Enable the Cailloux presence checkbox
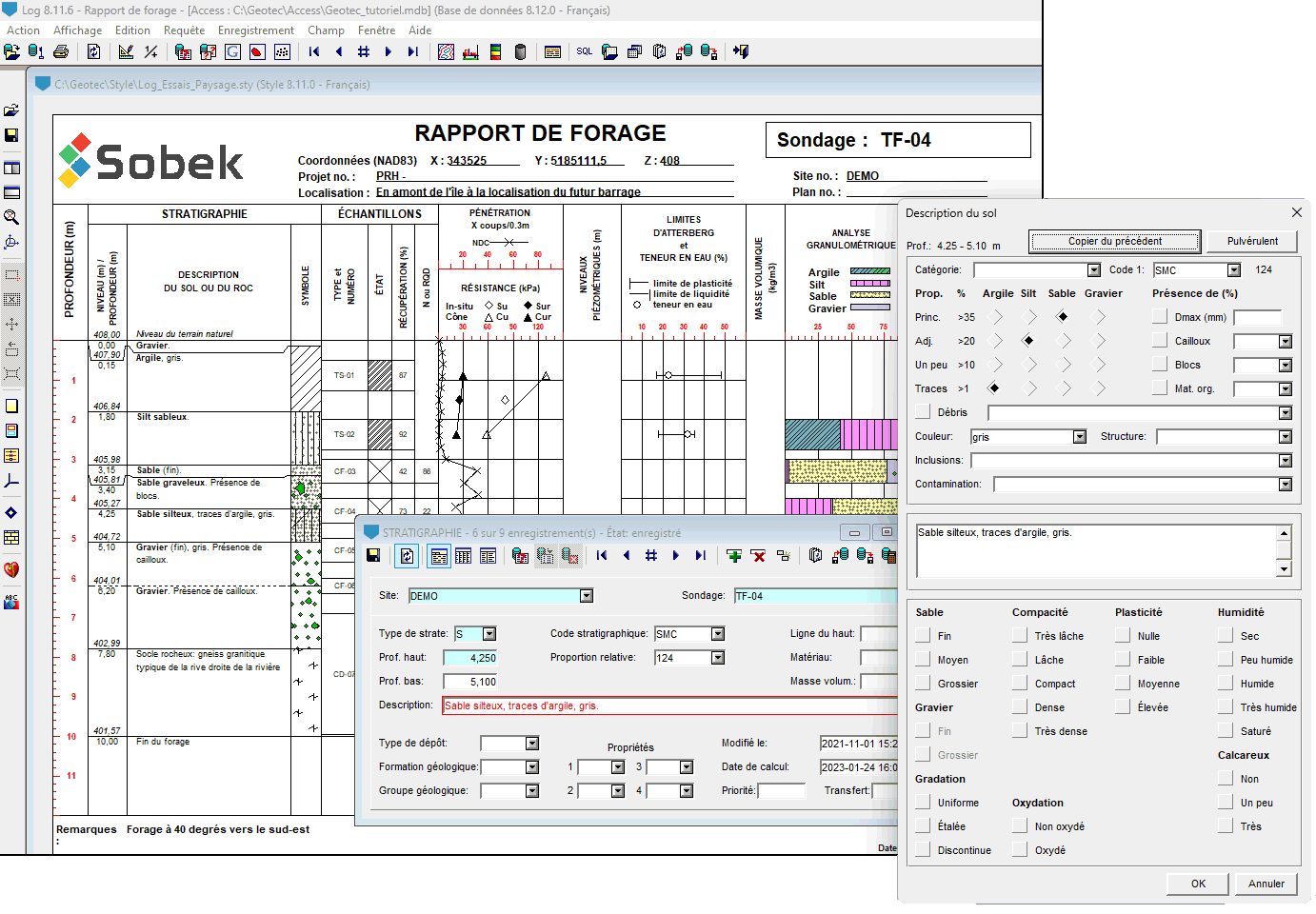The image size is (1316, 914). pos(1160,341)
